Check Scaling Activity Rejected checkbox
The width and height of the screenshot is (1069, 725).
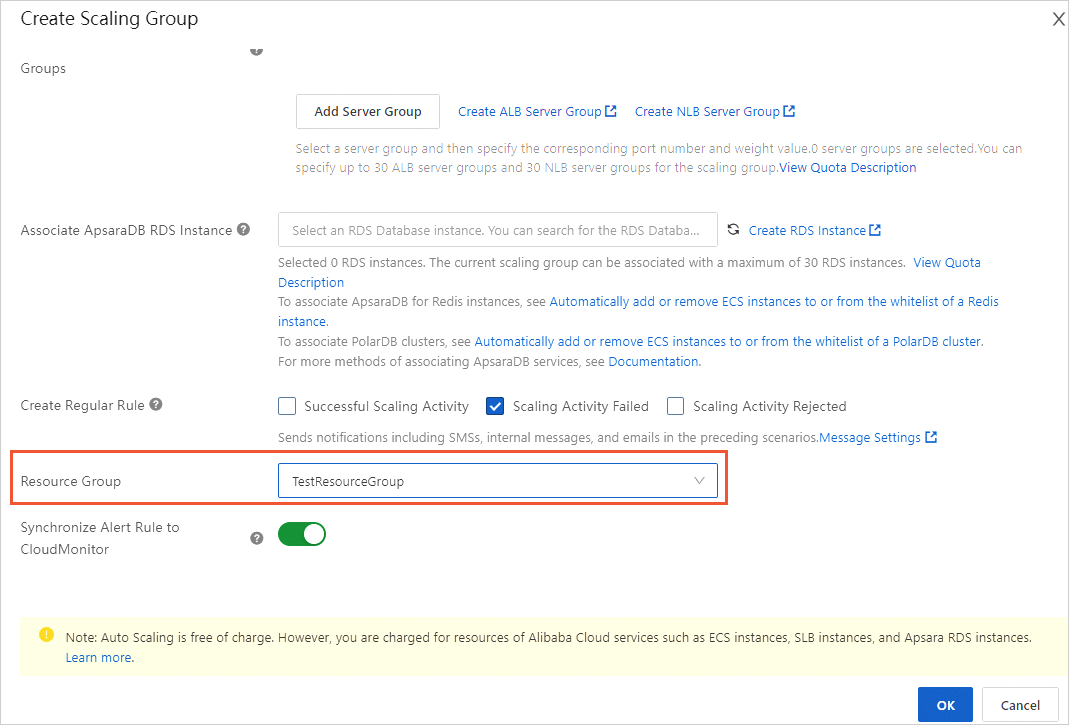(675, 406)
